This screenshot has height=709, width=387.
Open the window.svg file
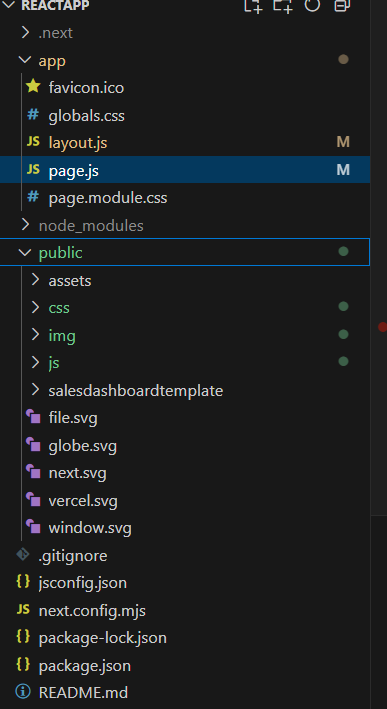click(90, 528)
